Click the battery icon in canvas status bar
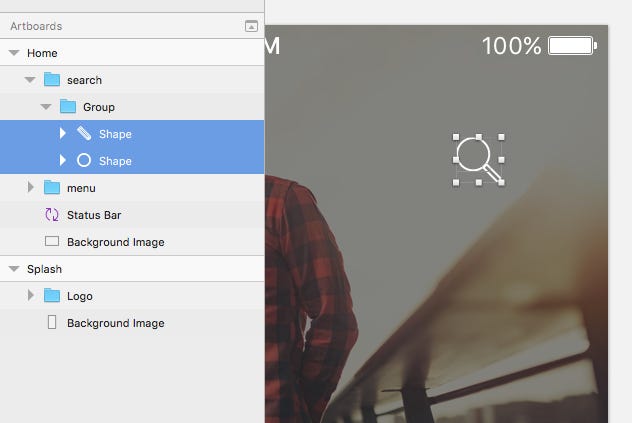 click(572, 46)
